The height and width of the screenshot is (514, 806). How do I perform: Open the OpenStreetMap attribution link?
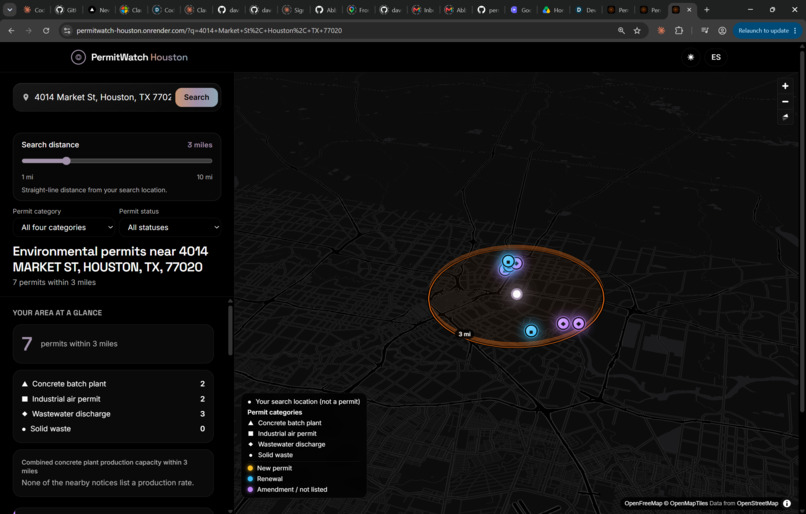pos(757,503)
